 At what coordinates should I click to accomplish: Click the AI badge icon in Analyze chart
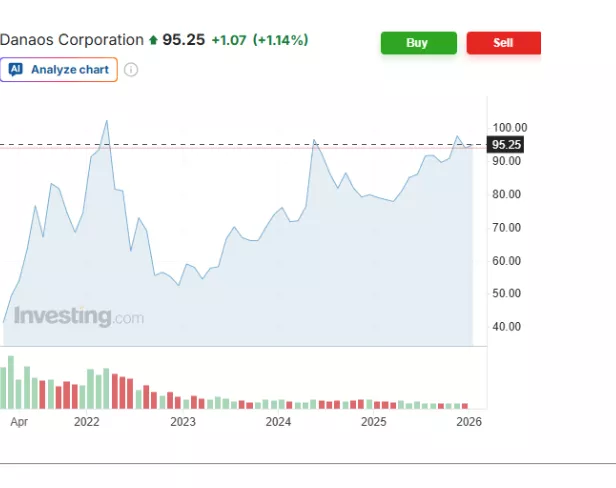pyautogui.click(x=16, y=70)
